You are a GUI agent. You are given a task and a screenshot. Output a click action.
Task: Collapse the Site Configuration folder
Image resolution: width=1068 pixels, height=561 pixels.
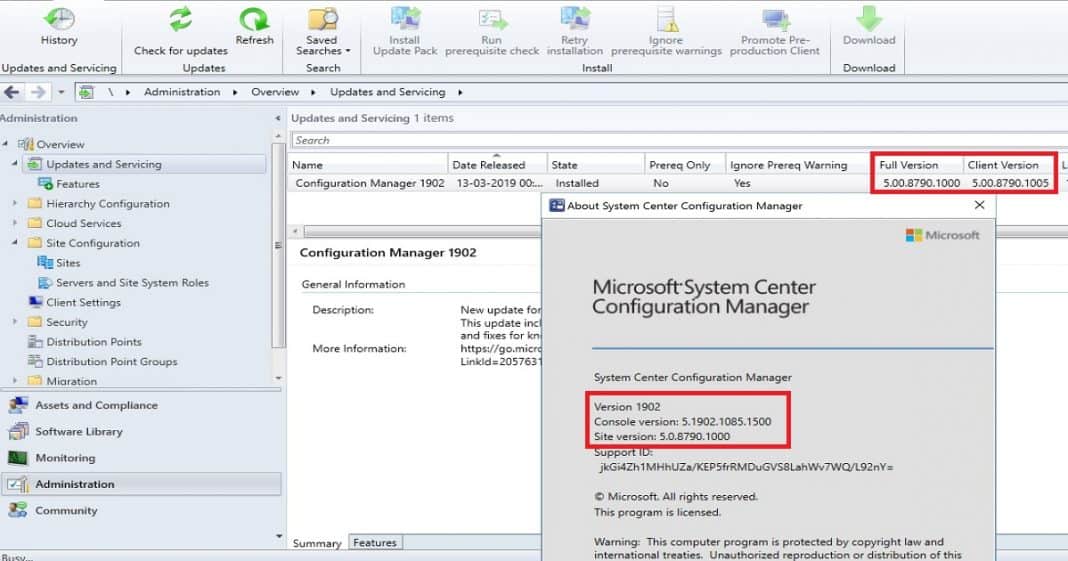point(14,243)
